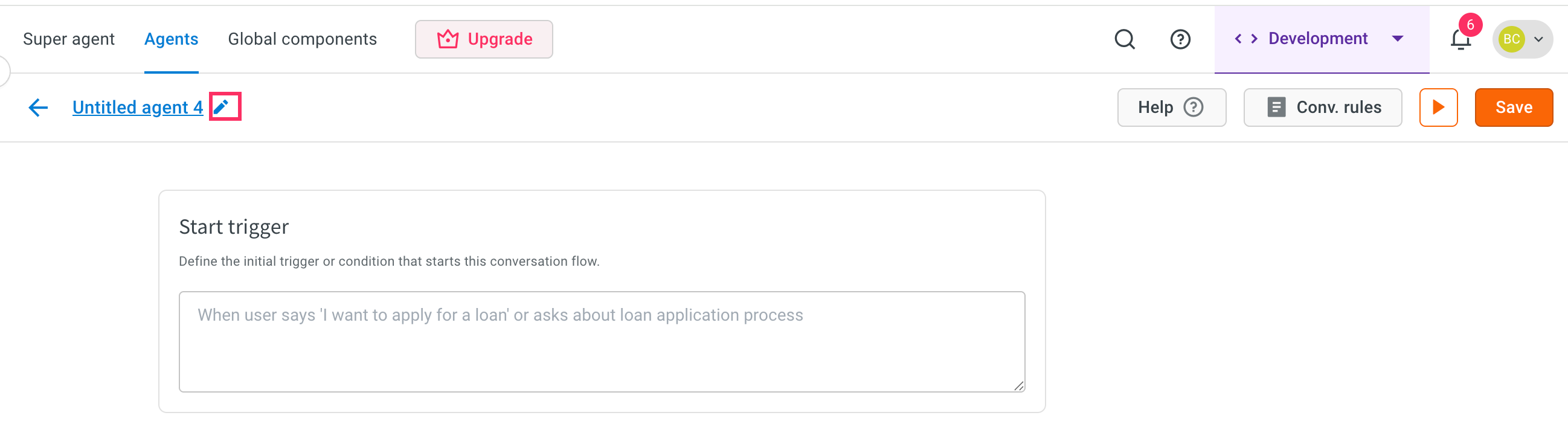Click the pencil edit name icon
The image size is (1568, 430).
point(222,107)
